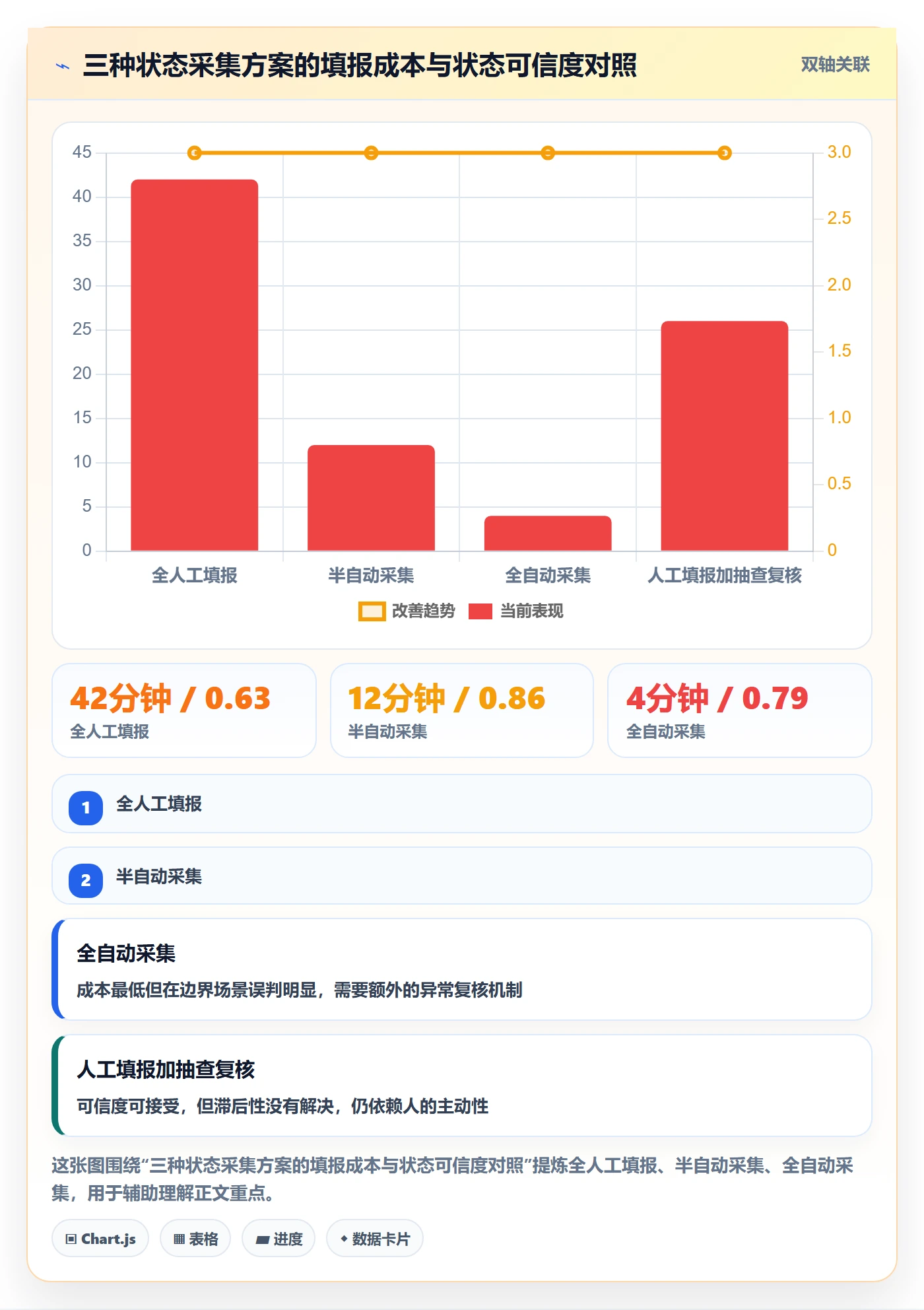Open the 42分钟 / 0.63 data card

tap(184, 710)
